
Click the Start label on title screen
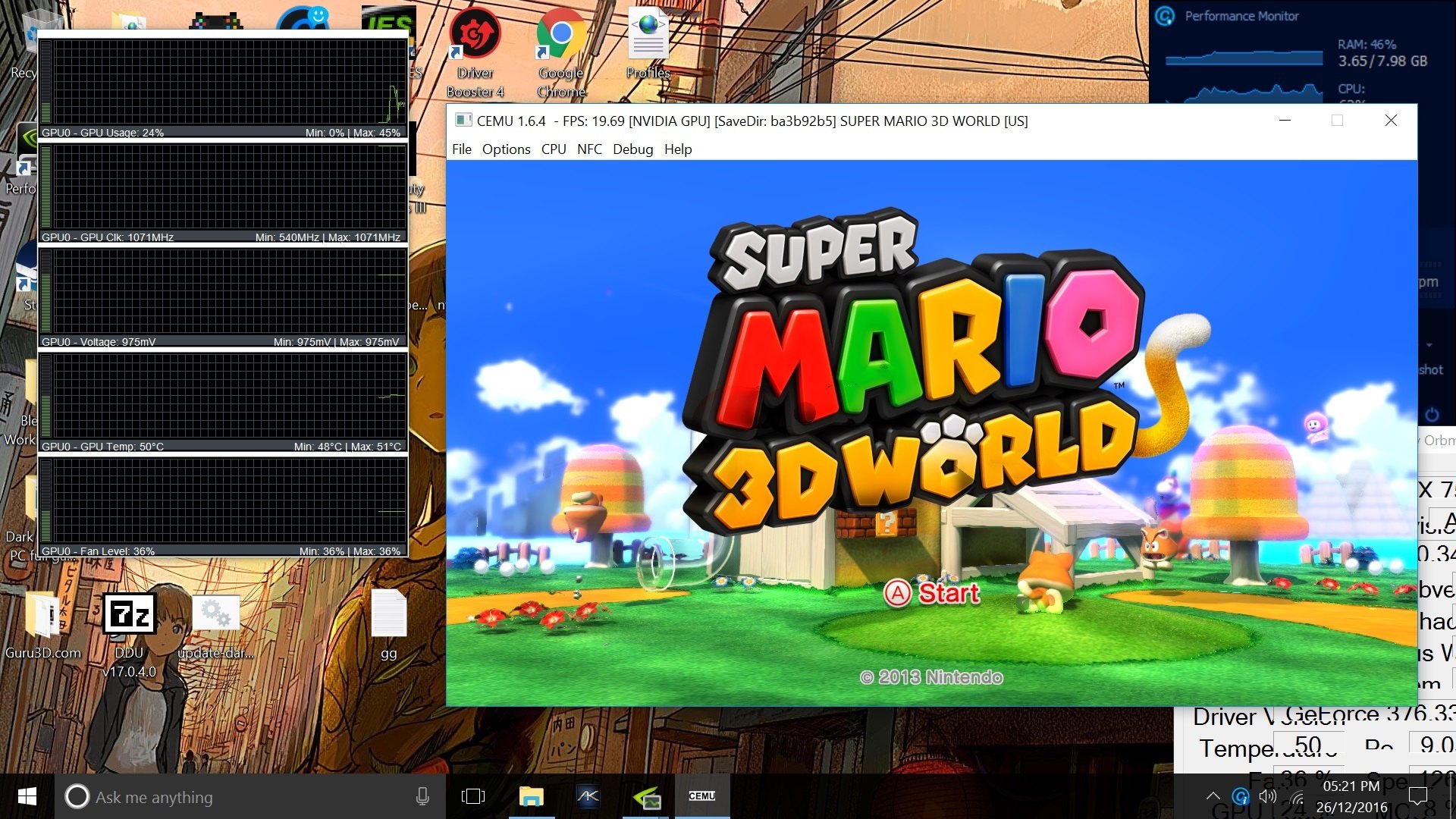click(x=949, y=592)
